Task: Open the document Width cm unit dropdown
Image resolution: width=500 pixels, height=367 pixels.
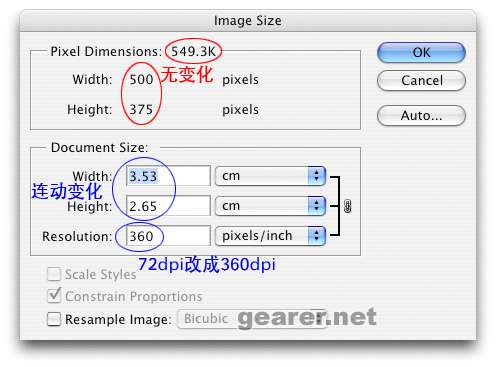Action: [270, 176]
